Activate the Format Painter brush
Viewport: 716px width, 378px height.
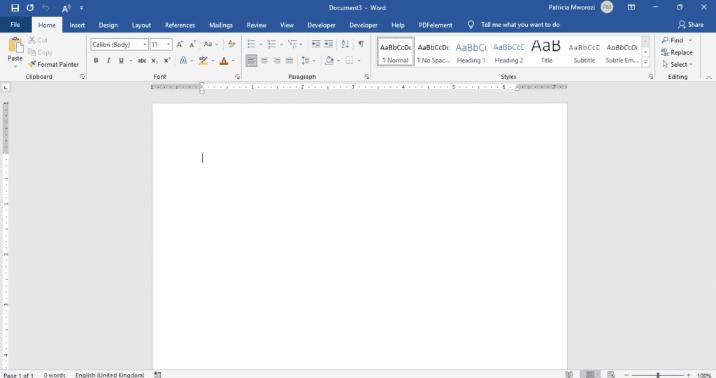pos(32,64)
